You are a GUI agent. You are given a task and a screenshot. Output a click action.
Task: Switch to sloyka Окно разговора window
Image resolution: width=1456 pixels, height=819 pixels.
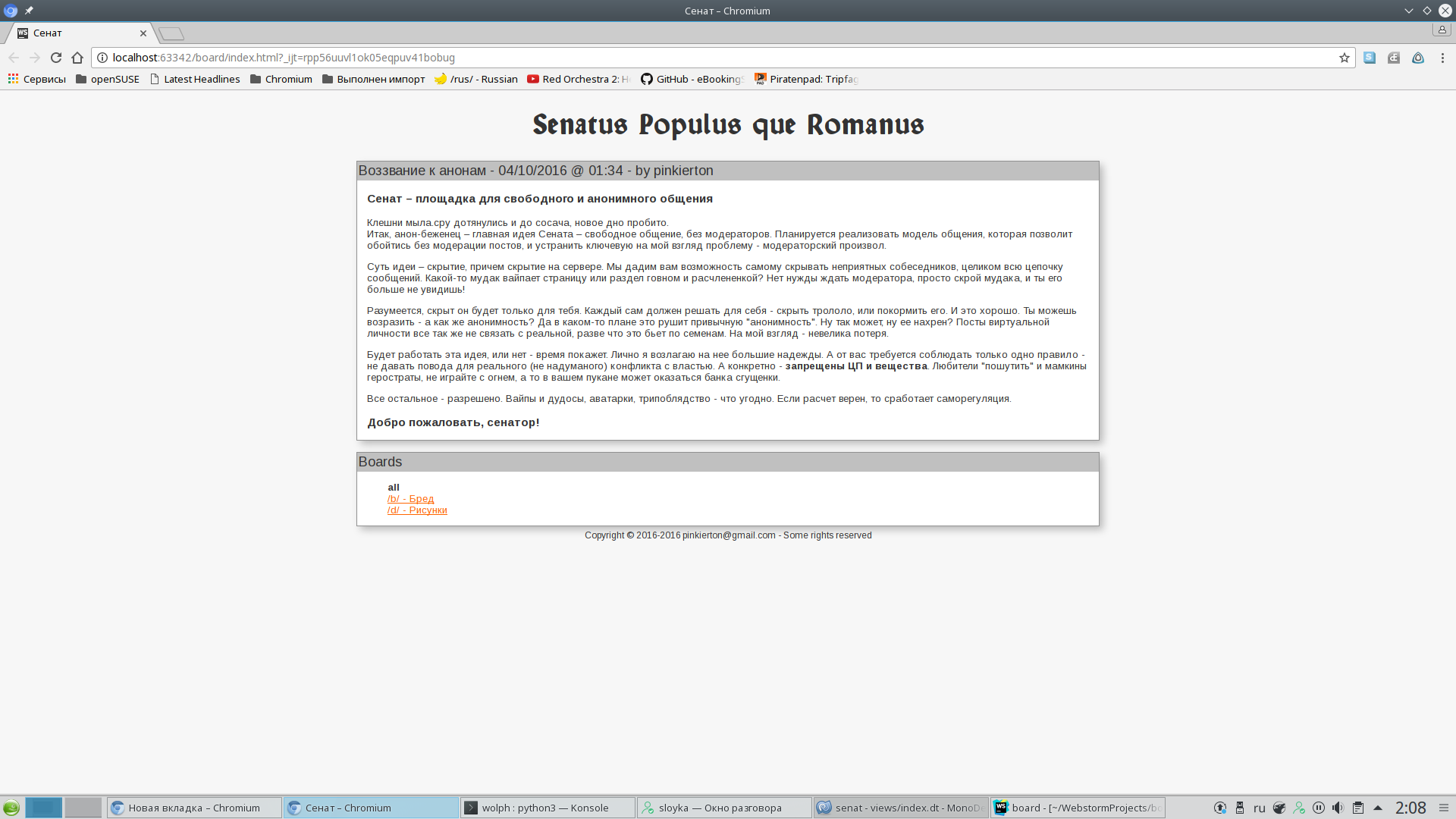tap(724, 808)
